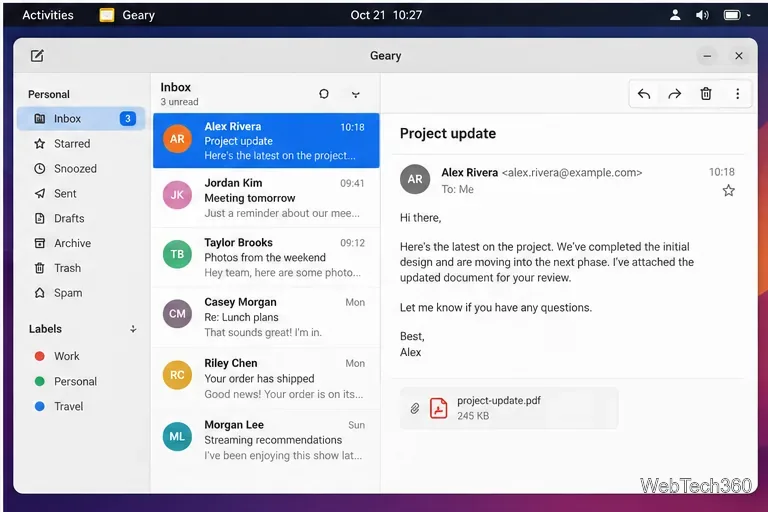This screenshot has height=512, width=768.
Task: Click the Project update subject heading
Action: click(x=448, y=133)
